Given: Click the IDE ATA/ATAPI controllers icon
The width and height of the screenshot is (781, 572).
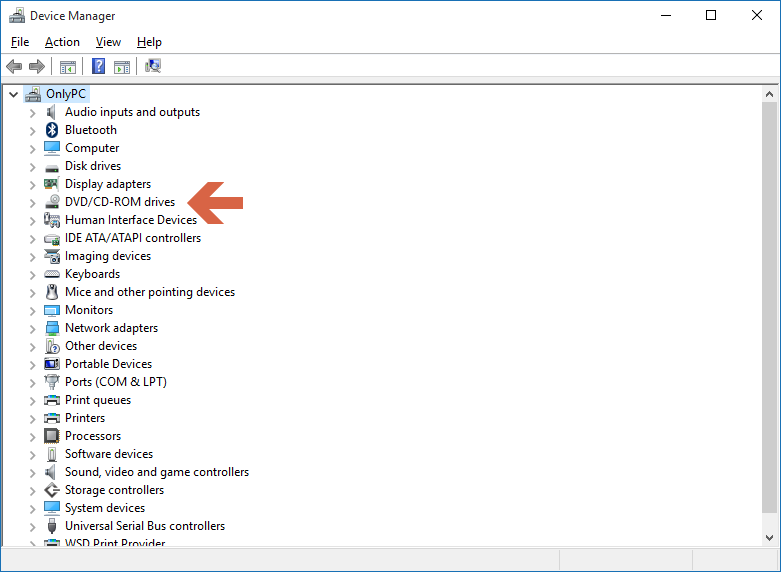Looking at the screenshot, I should pos(52,239).
